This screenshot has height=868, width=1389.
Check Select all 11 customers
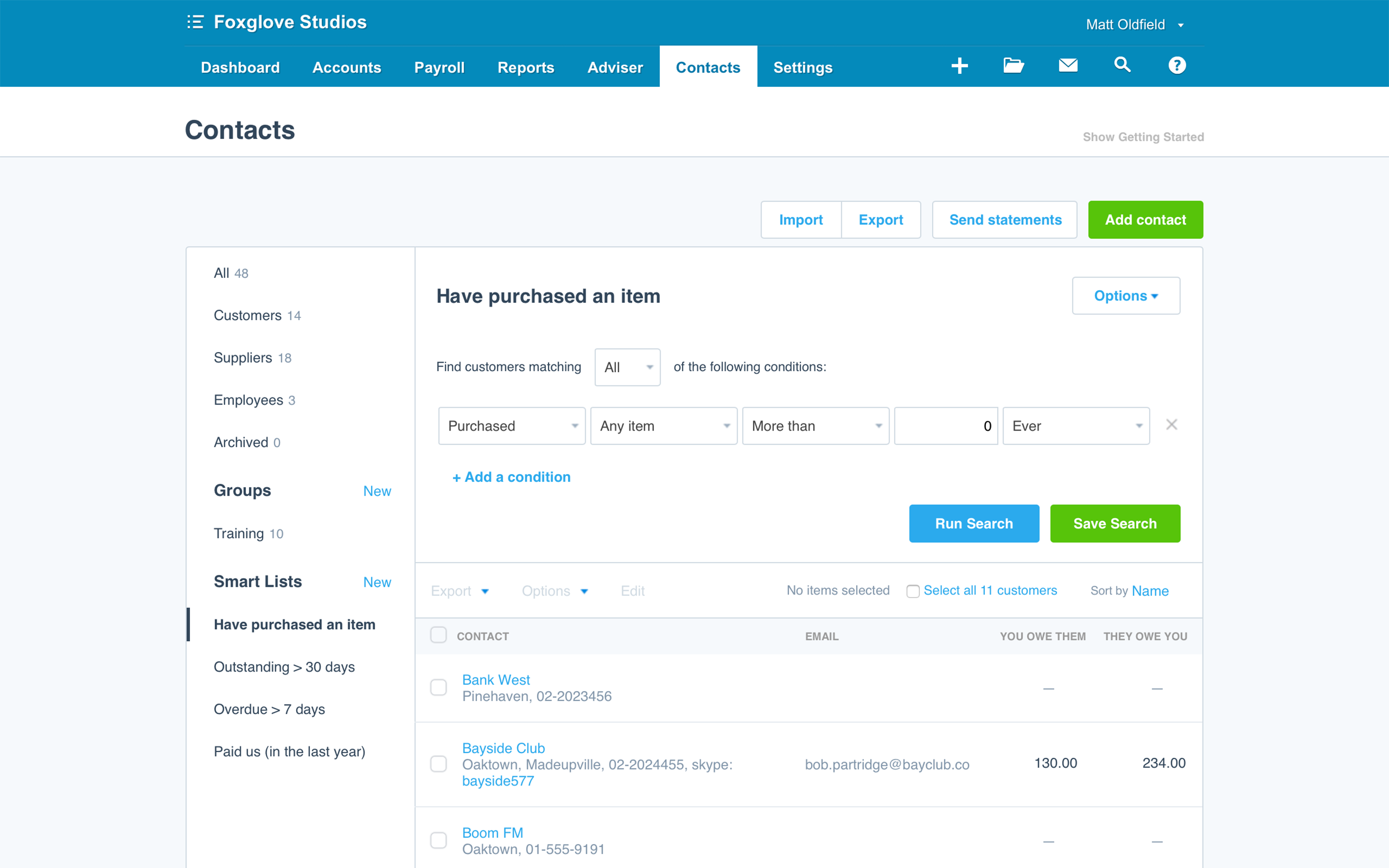point(912,591)
